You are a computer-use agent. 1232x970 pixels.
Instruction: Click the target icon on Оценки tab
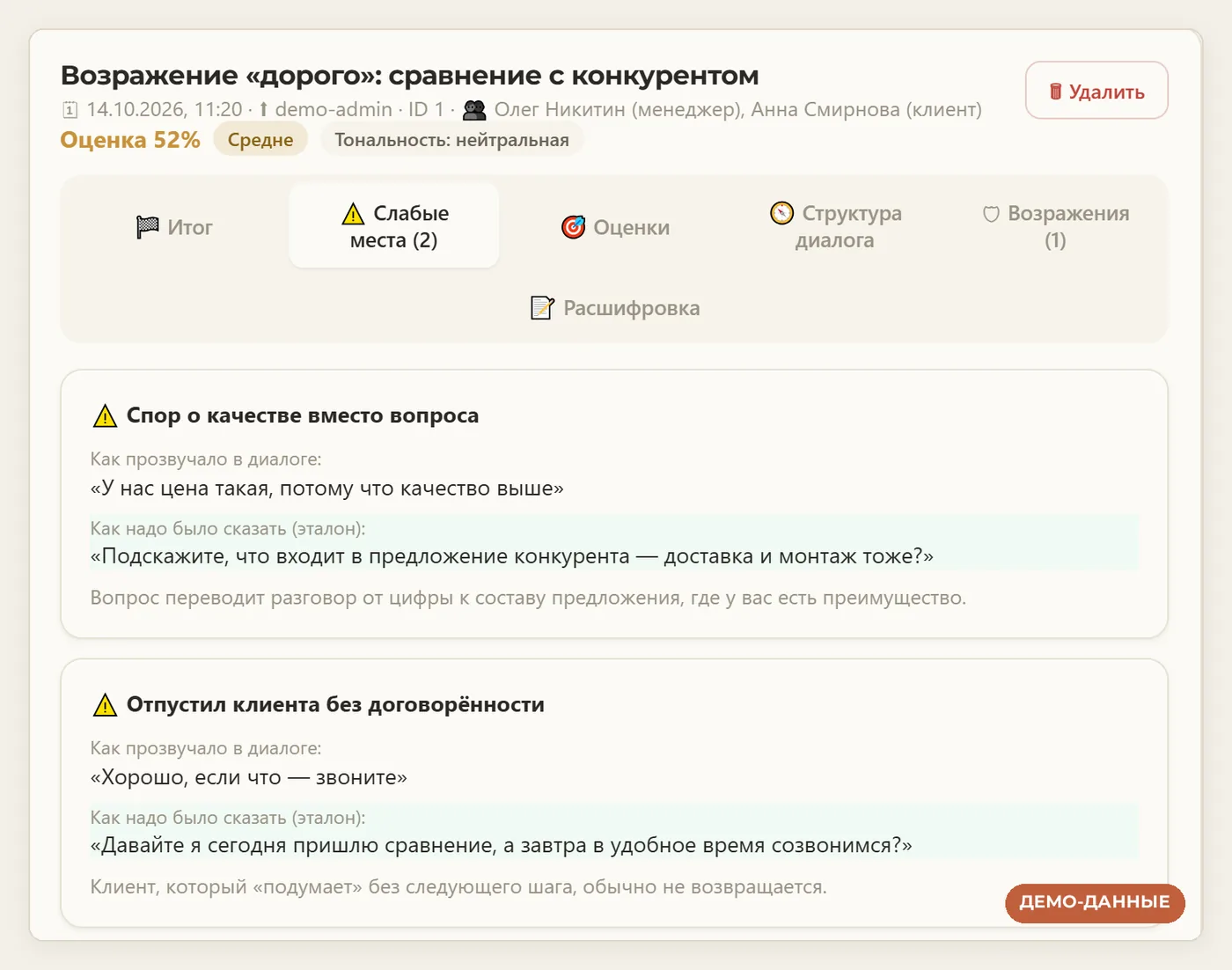573,227
